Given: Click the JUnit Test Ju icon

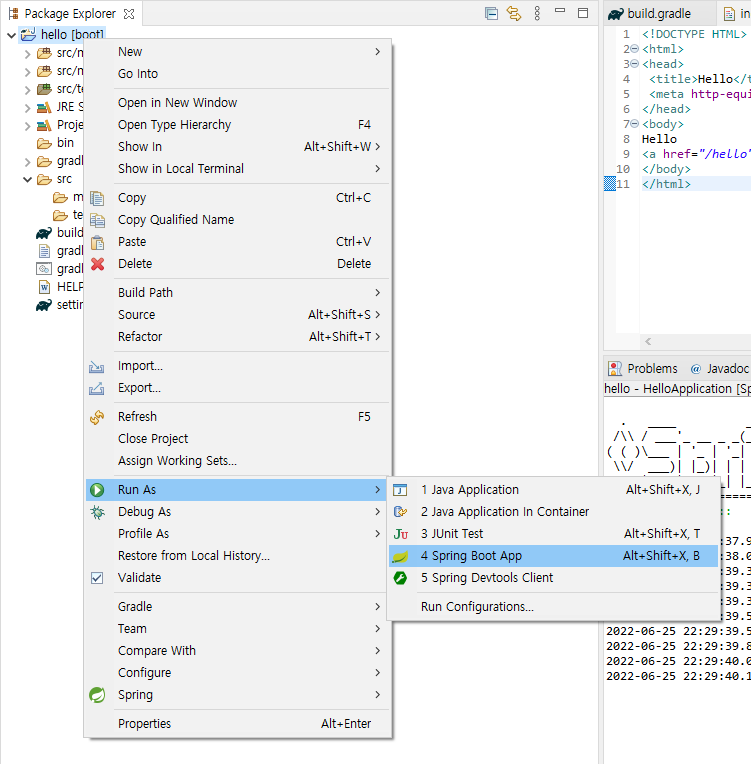Looking at the screenshot, I should coord(401,534).
